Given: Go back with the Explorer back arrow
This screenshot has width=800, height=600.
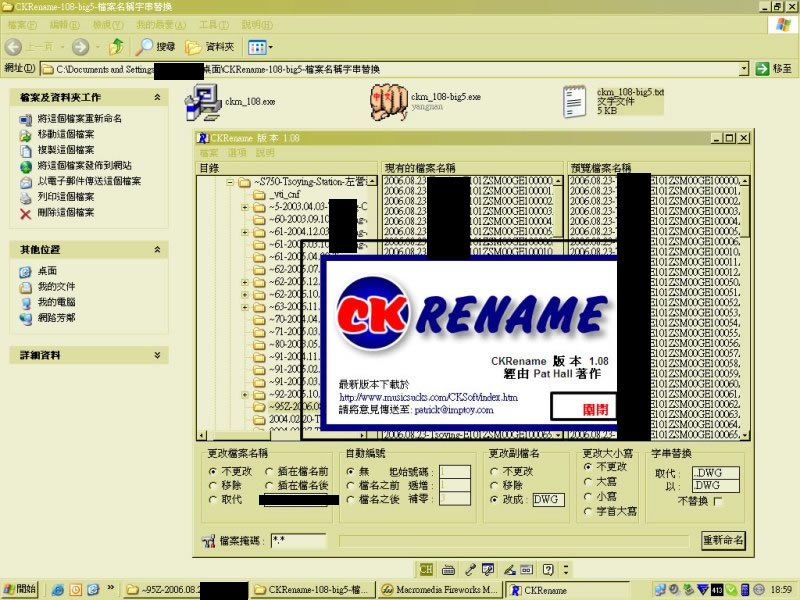Looking at the screenshot, I should pyautogui.click(x=14, y=47).
